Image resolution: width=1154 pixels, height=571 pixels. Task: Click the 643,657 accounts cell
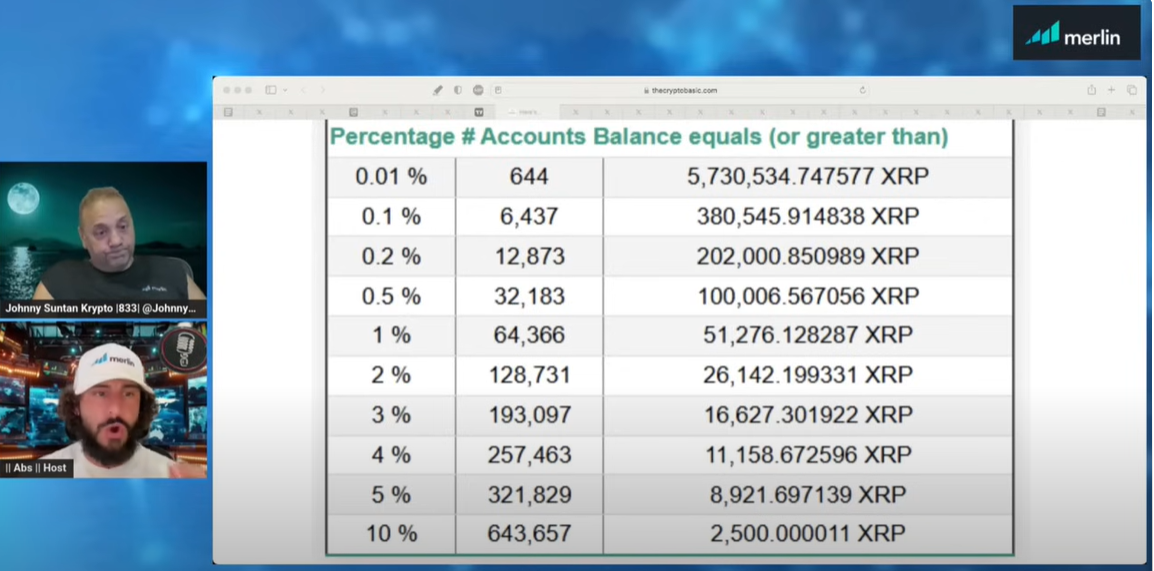pos(529,534)
